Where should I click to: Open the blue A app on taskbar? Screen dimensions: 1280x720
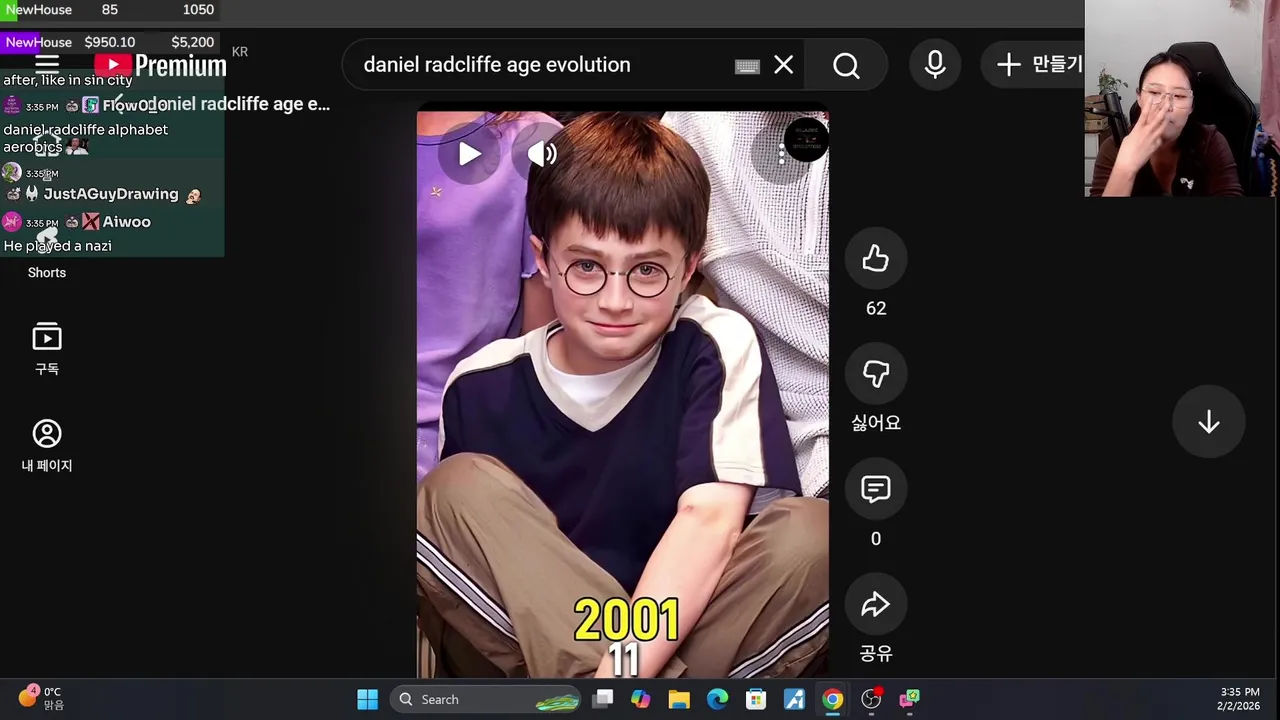(794, 700)
